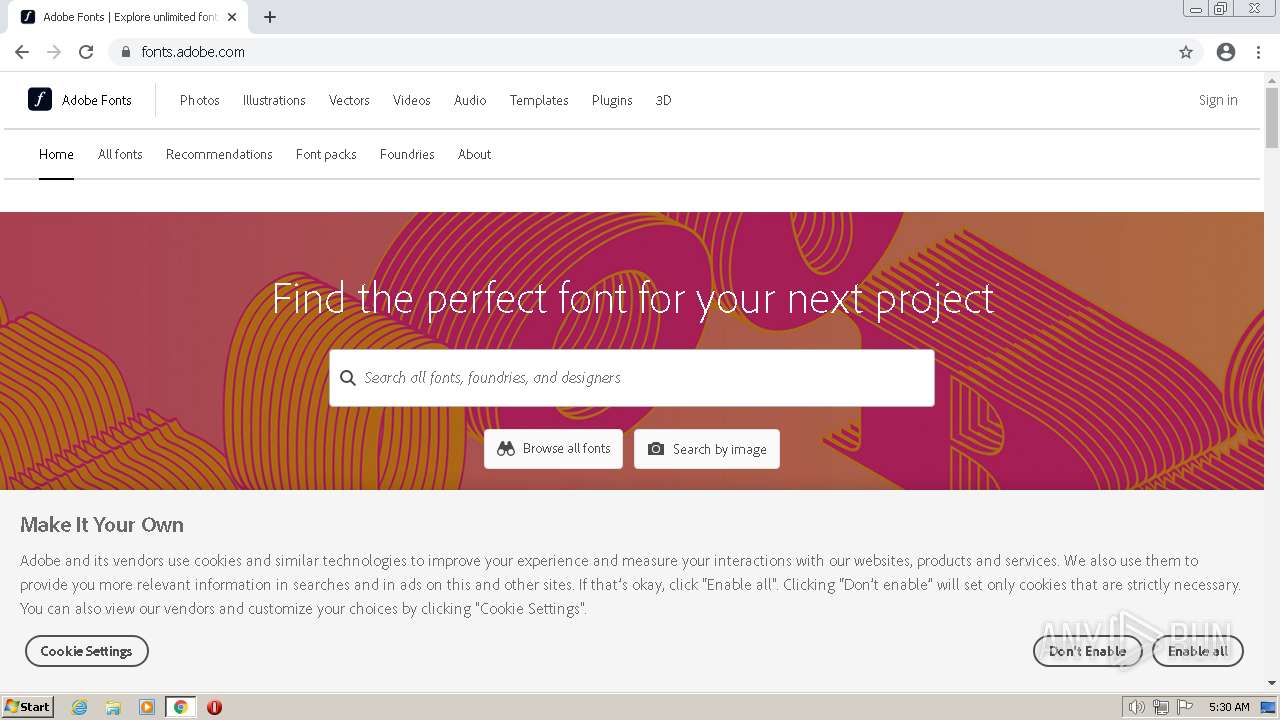Bookmark this page with the star icon
The height and width of the screenshot is (720, 1280).
click(1186, 52)
